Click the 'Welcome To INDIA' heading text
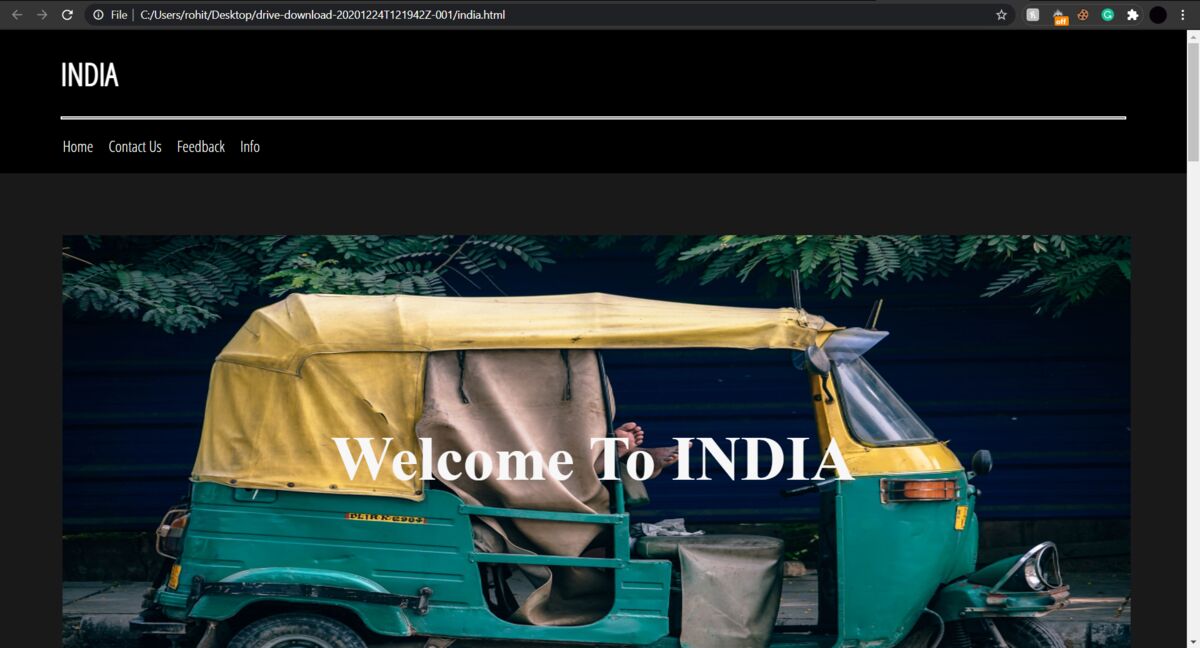Image resolution: width=1200 pixels, height=648 pixels. [x=592, y=459]
